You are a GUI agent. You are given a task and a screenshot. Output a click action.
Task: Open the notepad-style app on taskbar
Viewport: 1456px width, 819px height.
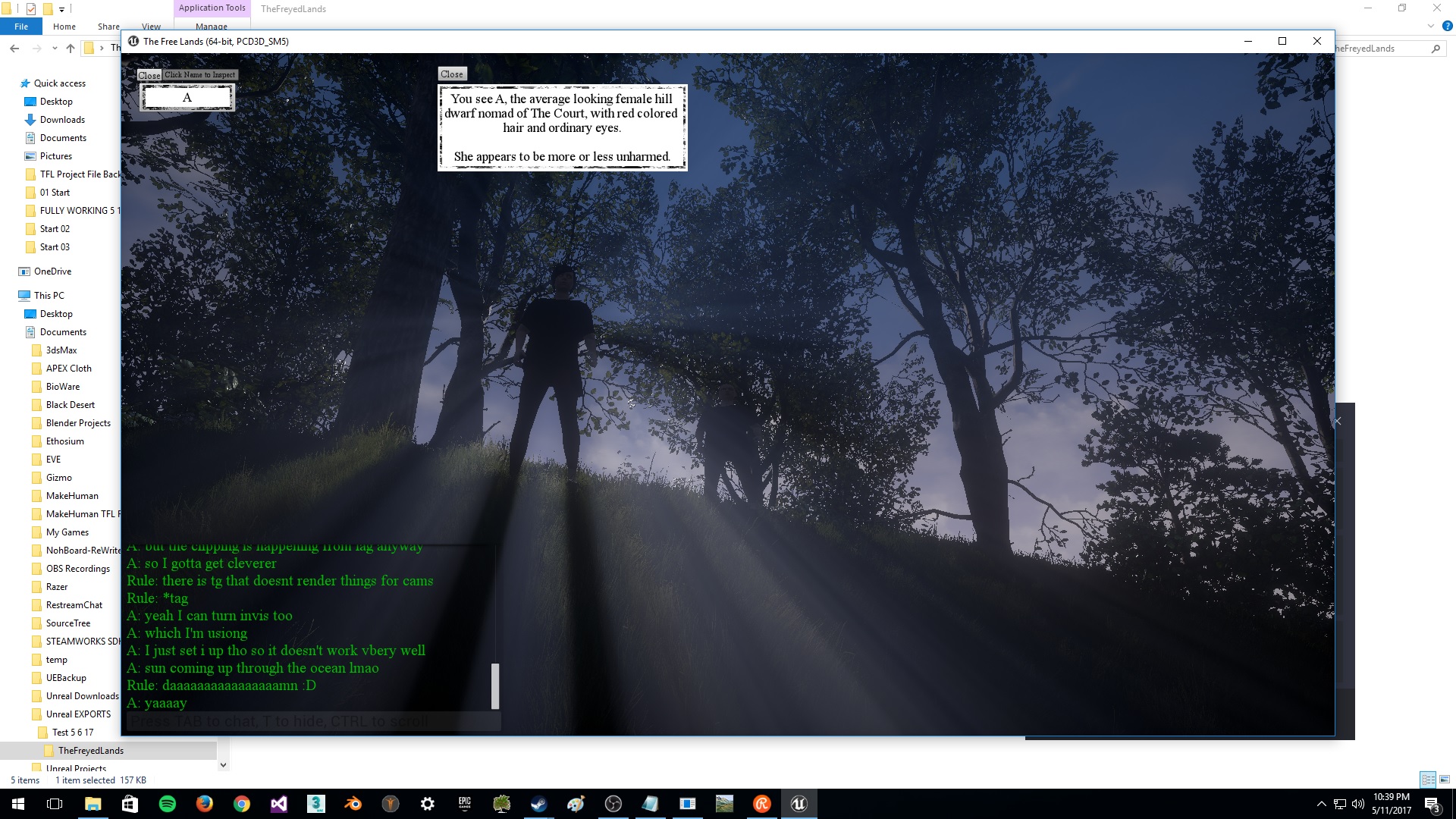pyautogui.click(x=650, y=804)
